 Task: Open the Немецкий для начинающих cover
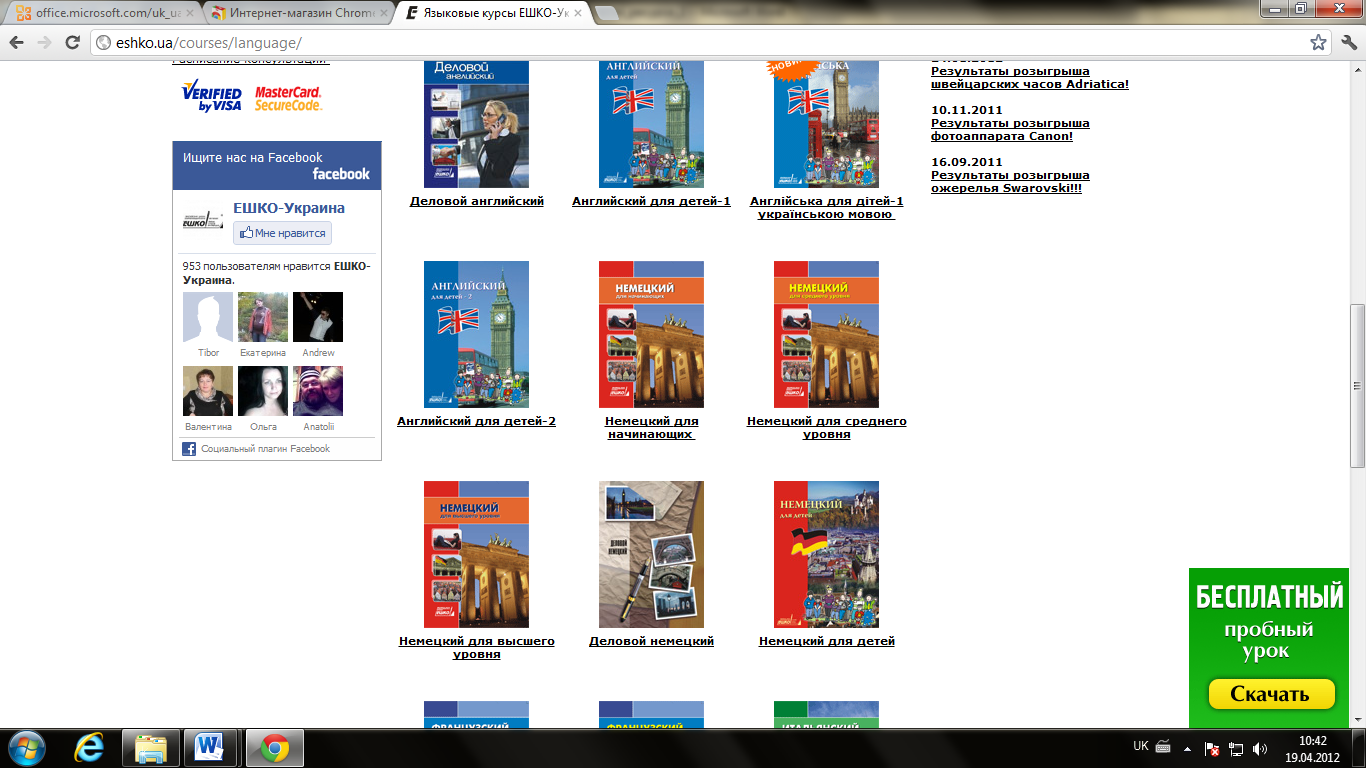[651, 335]
